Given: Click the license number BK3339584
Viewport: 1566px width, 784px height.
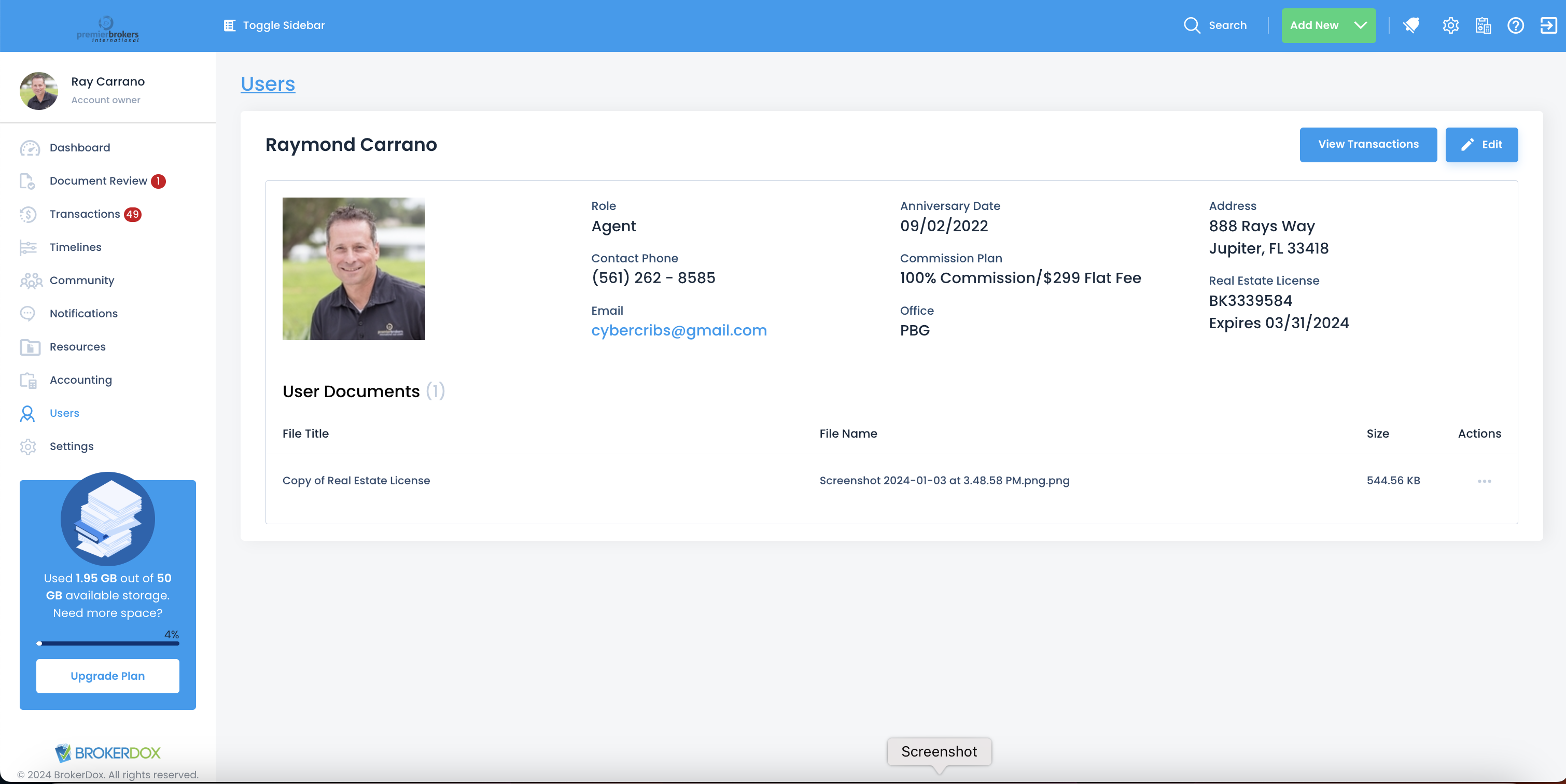Looking at the screenshot, I should (x=1251, y=301).
